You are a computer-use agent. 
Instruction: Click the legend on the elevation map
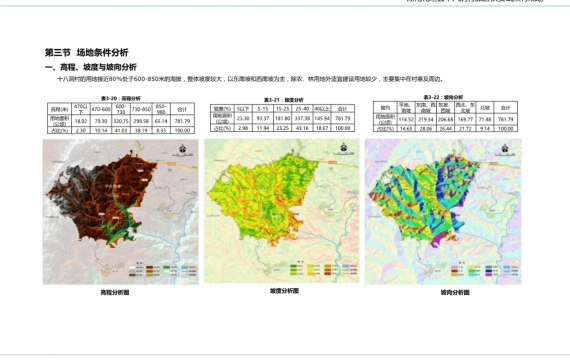tap(162, 269)
